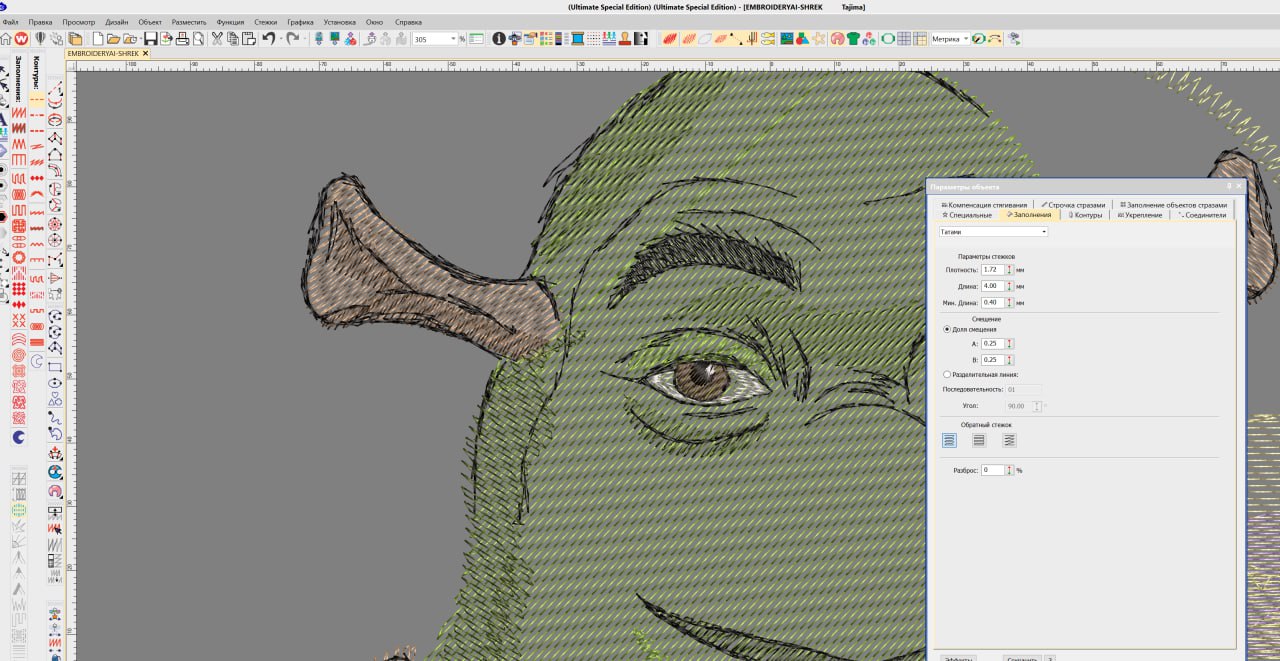Switch to the Компенсация стягивания tab

(984, 204)
